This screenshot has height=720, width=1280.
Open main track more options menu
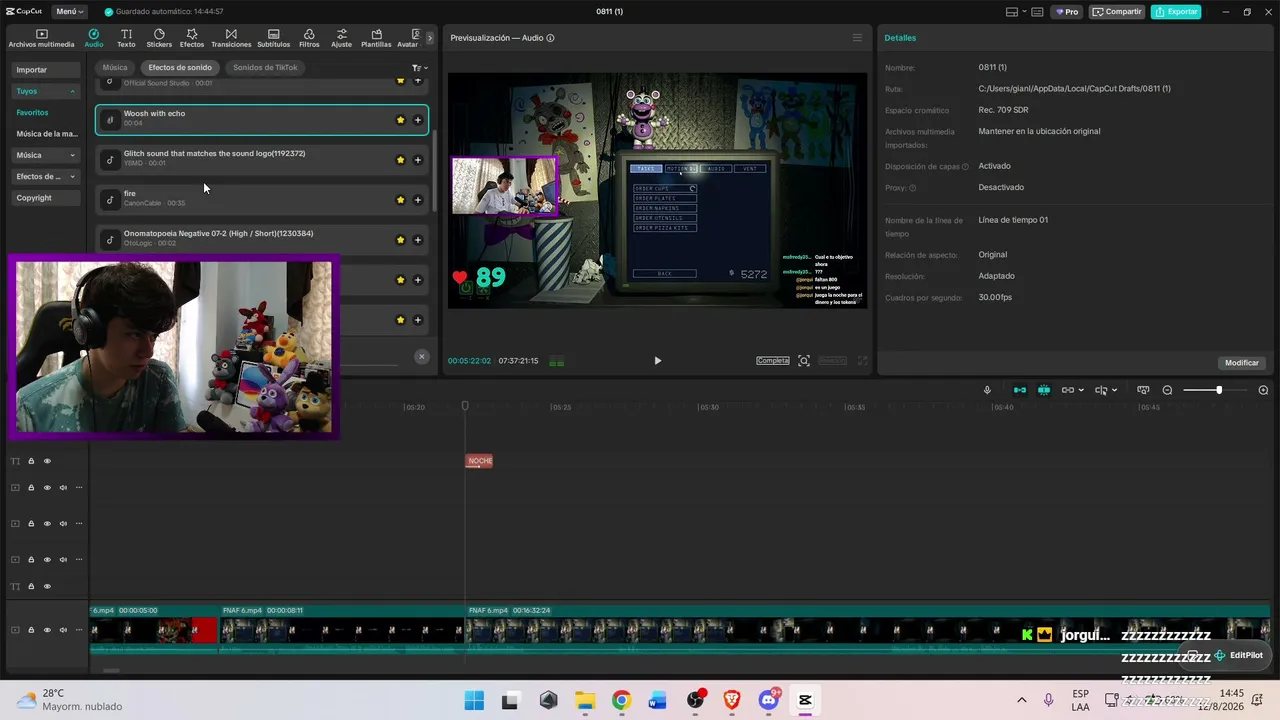(79, 630)
